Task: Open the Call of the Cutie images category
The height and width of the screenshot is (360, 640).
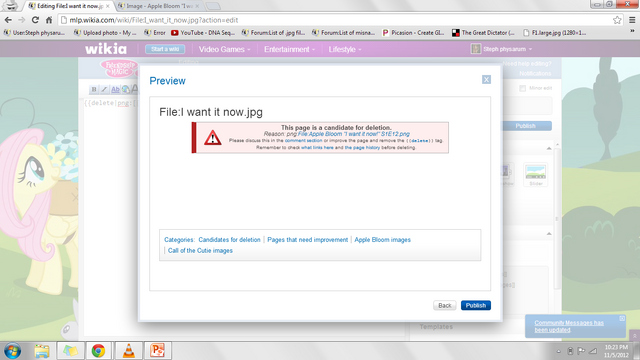Action: tap(200, 251)
